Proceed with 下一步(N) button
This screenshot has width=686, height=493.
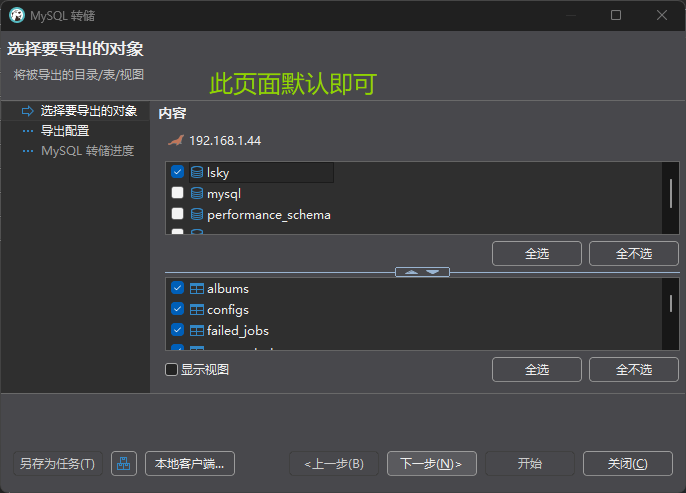click(432, 463)
